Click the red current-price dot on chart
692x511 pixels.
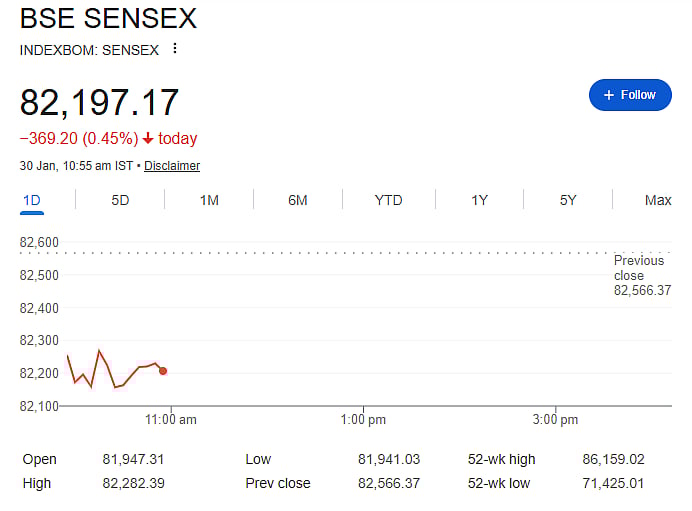163,371
